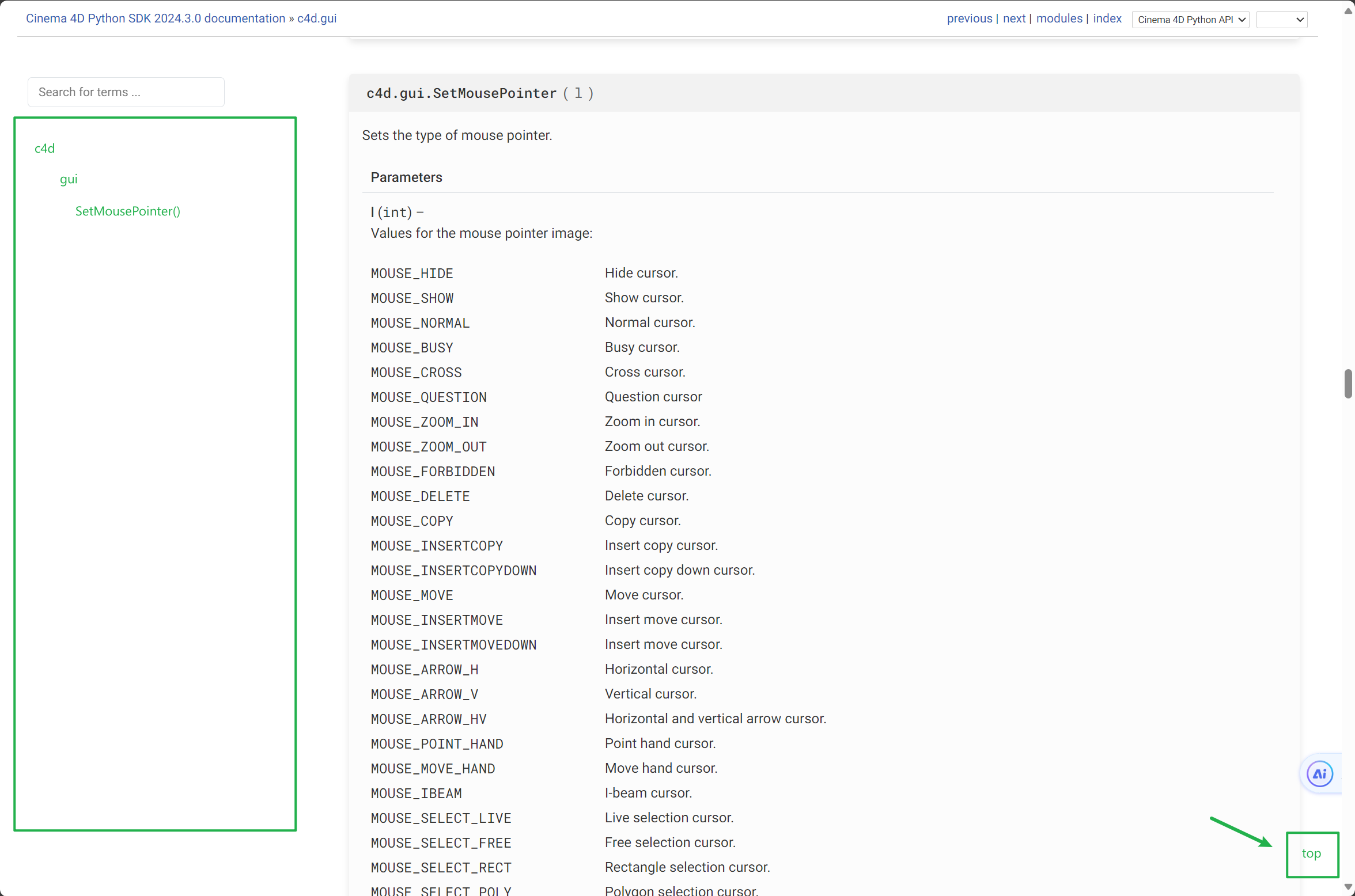
Task: Click the scrollbar down arrow
Action: tap(1348, 888)
